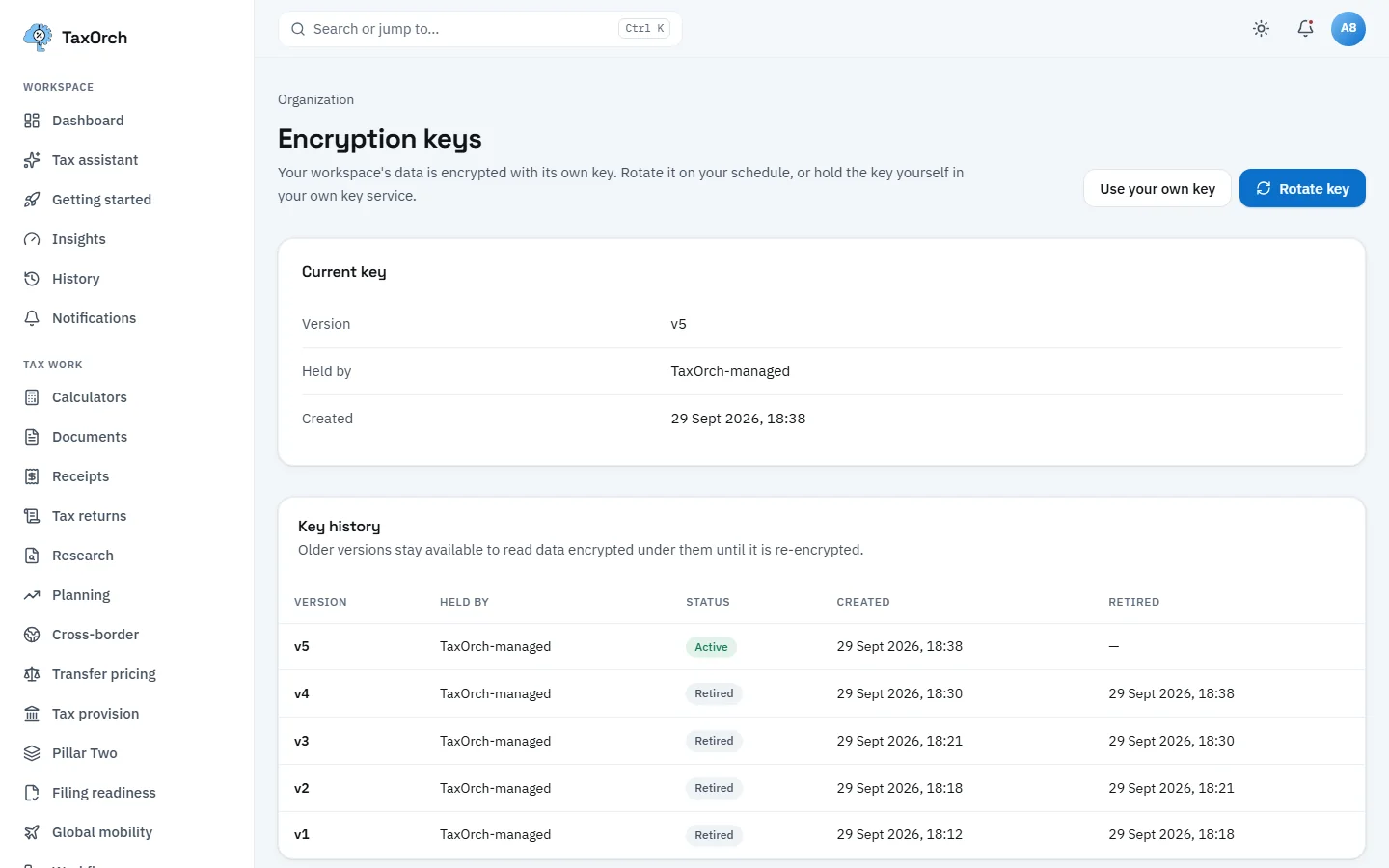
Task: Click the History clock icon
Action: tap(32, 279)
